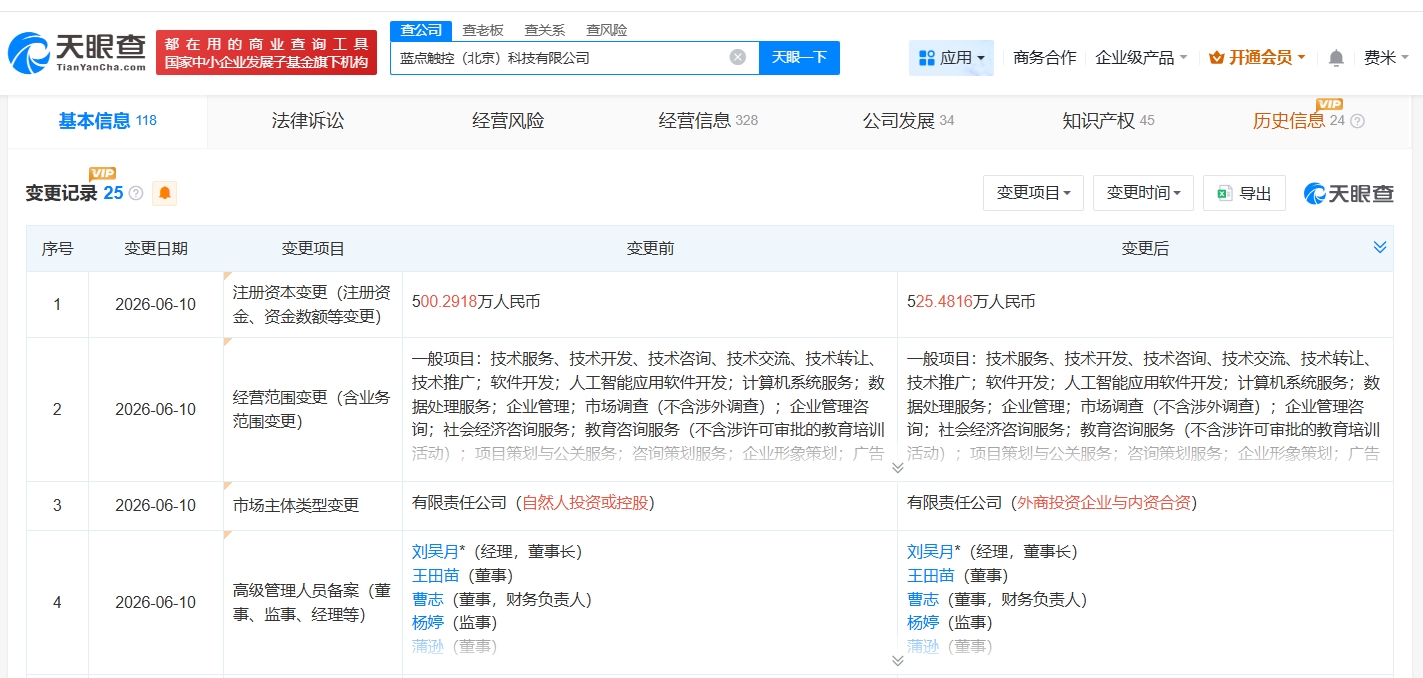
Task: Click the 外商投资企业与内资合资 text
Action: tap(1104, 503)
